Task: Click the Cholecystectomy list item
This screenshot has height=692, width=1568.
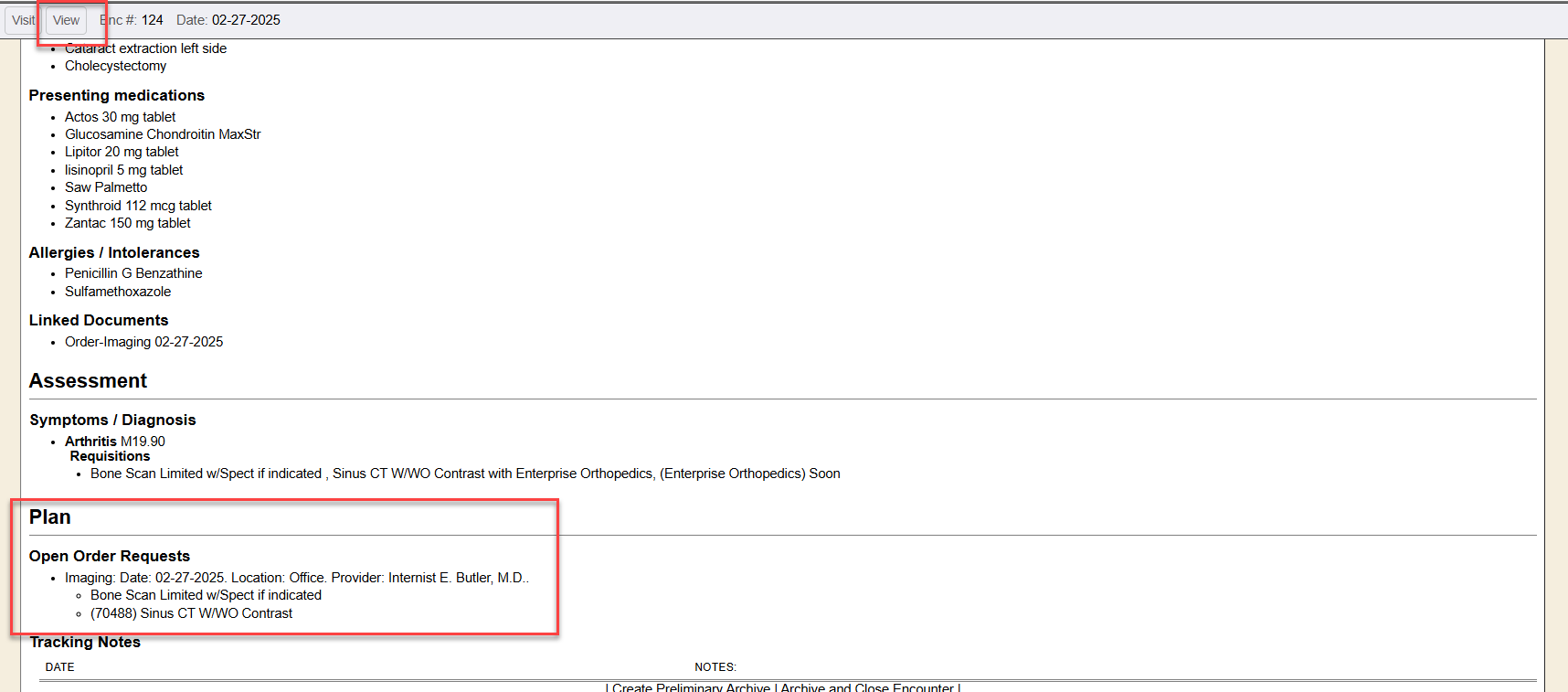Action: [x=115, y=66]
